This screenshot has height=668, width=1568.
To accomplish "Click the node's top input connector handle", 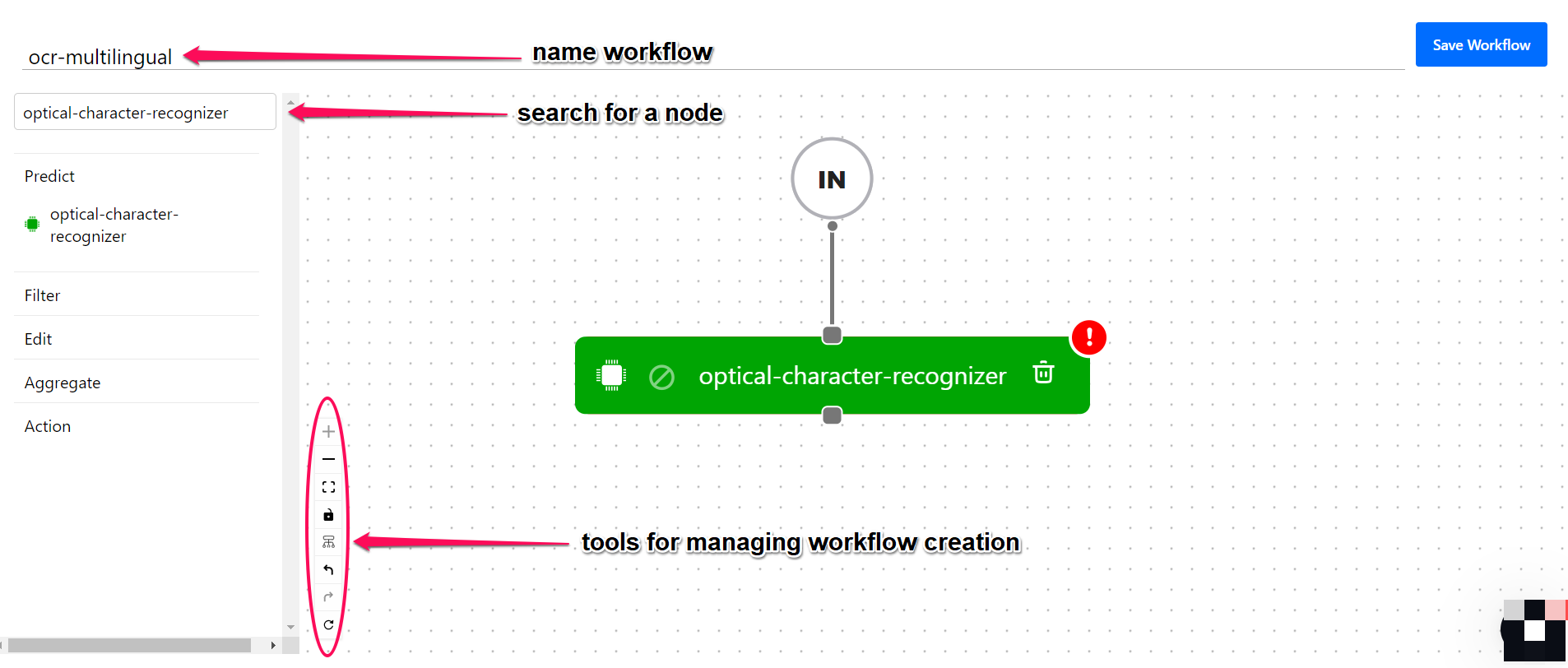I will [832, 335].
